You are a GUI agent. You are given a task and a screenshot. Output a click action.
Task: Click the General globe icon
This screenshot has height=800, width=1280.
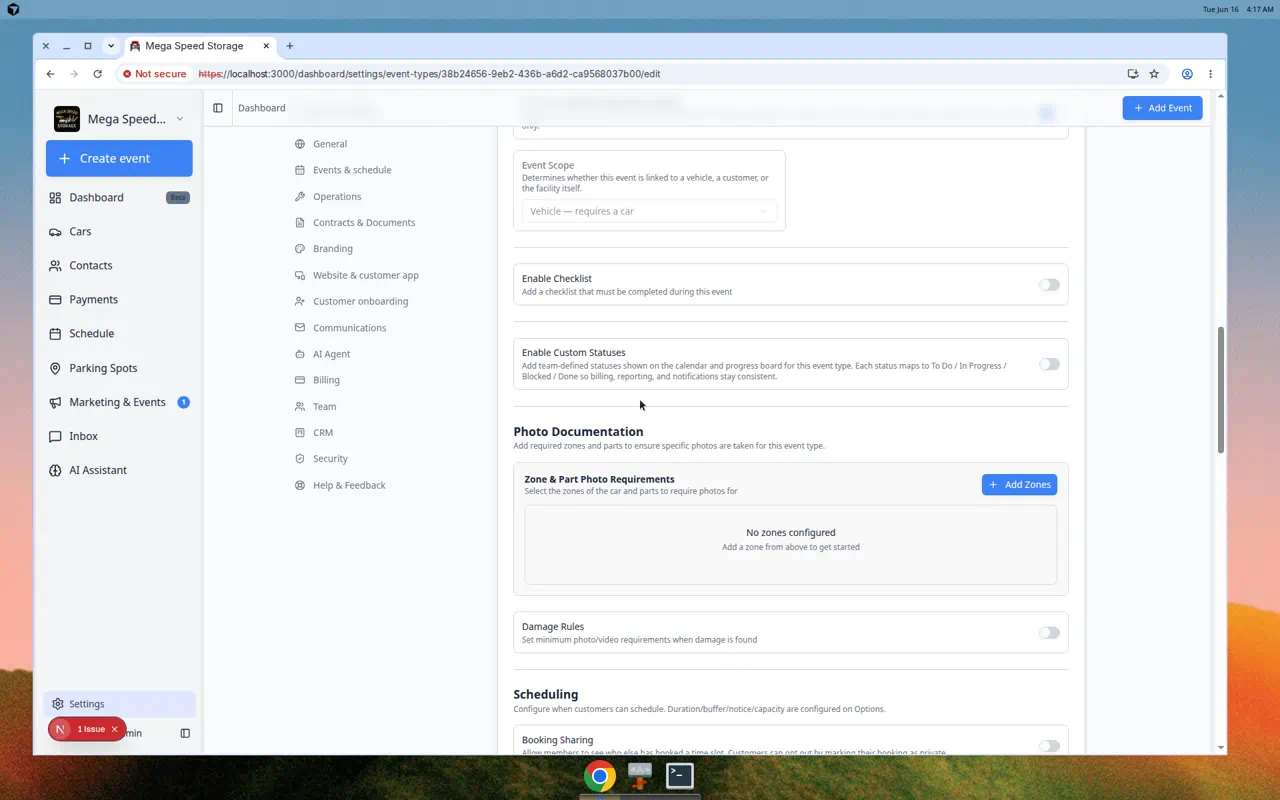(300, 144)
